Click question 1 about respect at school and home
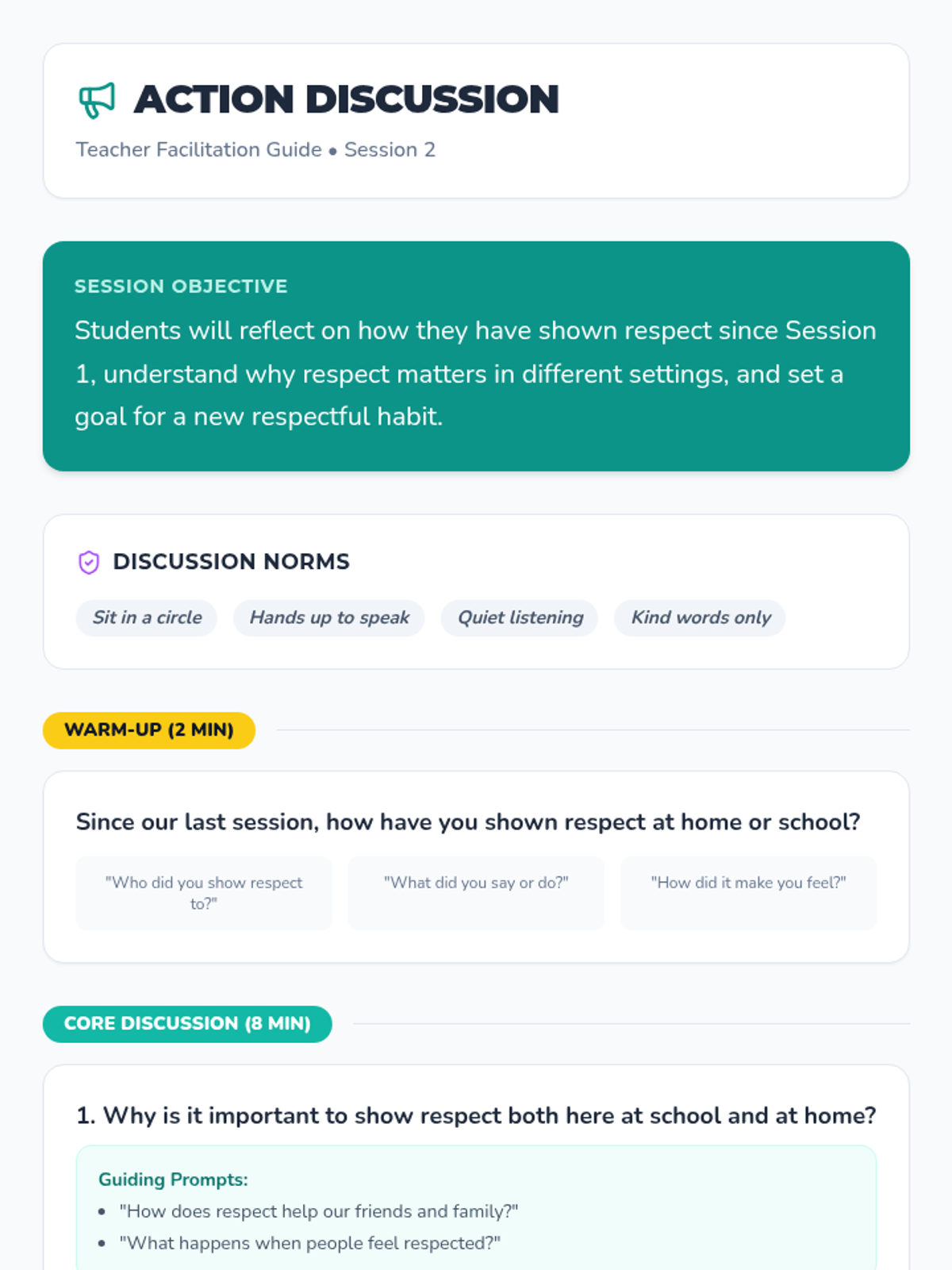Viewport: 952px width, 1270px height. pos(476,1115)
